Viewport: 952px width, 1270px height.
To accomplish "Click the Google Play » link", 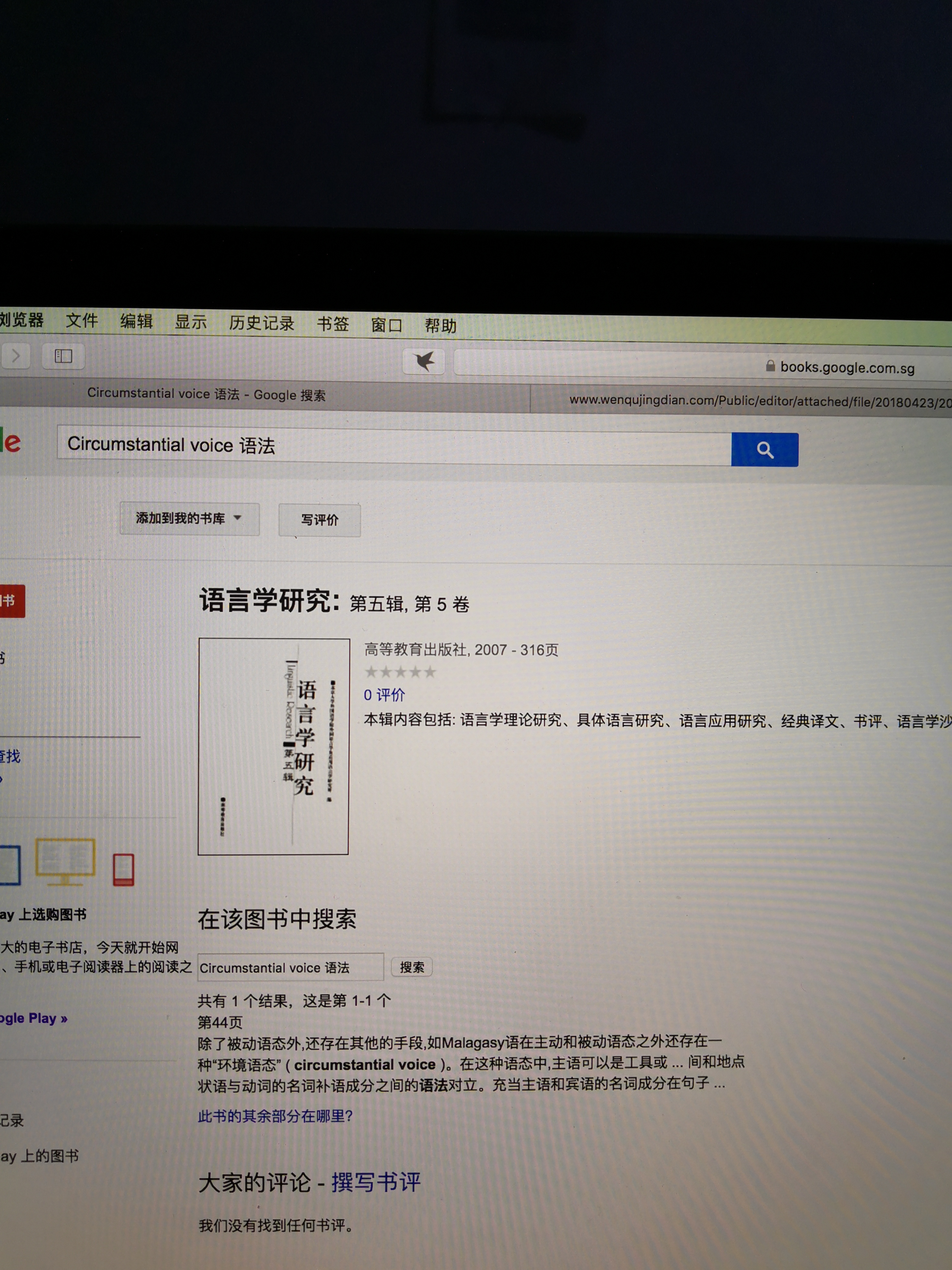I will [33, 1018].
